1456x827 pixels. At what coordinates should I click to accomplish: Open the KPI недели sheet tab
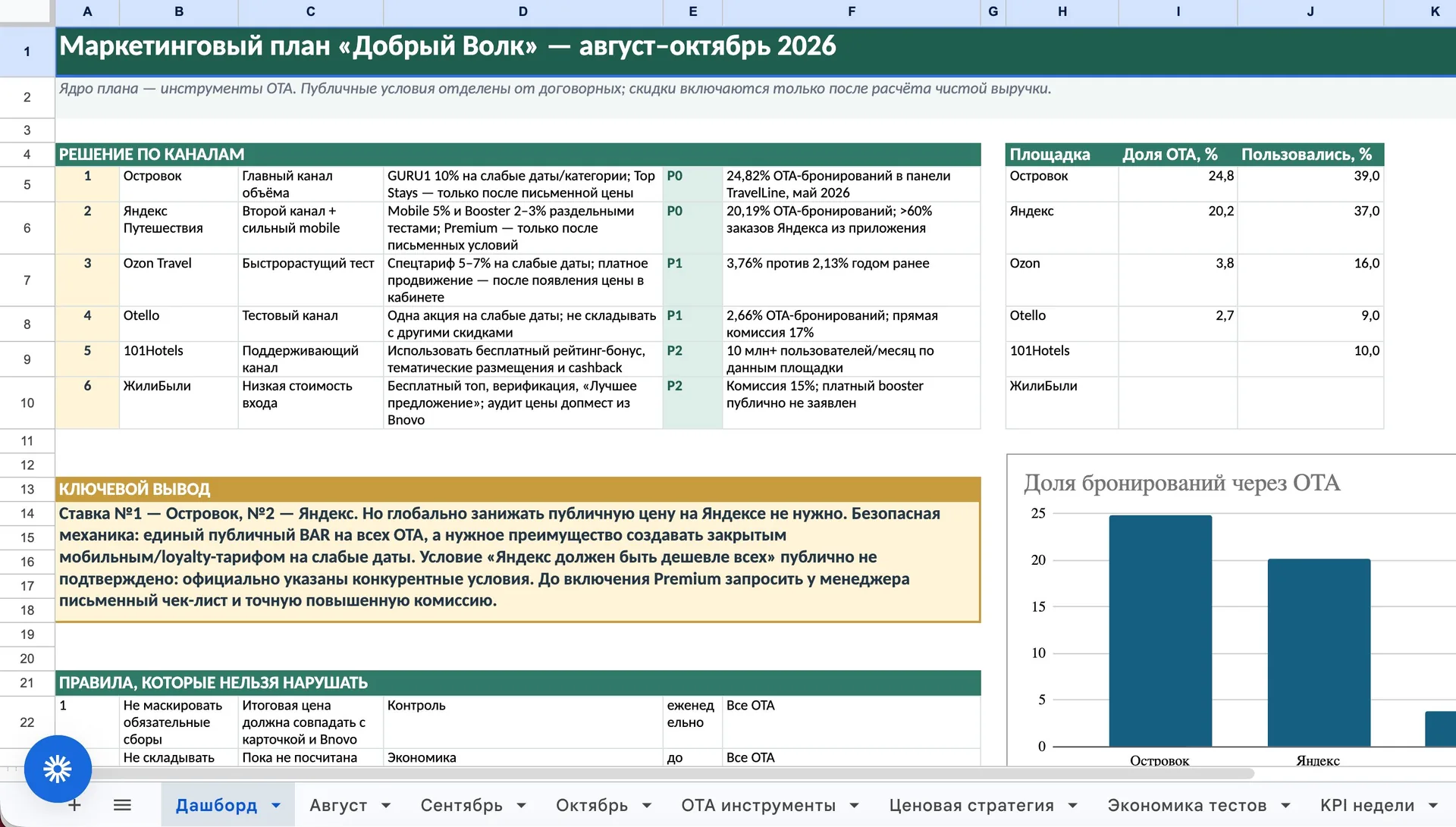coord(1367,805)
